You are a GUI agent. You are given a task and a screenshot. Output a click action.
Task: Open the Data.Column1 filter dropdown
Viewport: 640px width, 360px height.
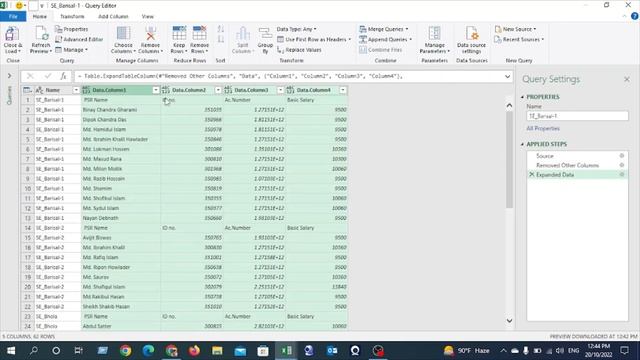pyautogui.click(x=156, y=90)
